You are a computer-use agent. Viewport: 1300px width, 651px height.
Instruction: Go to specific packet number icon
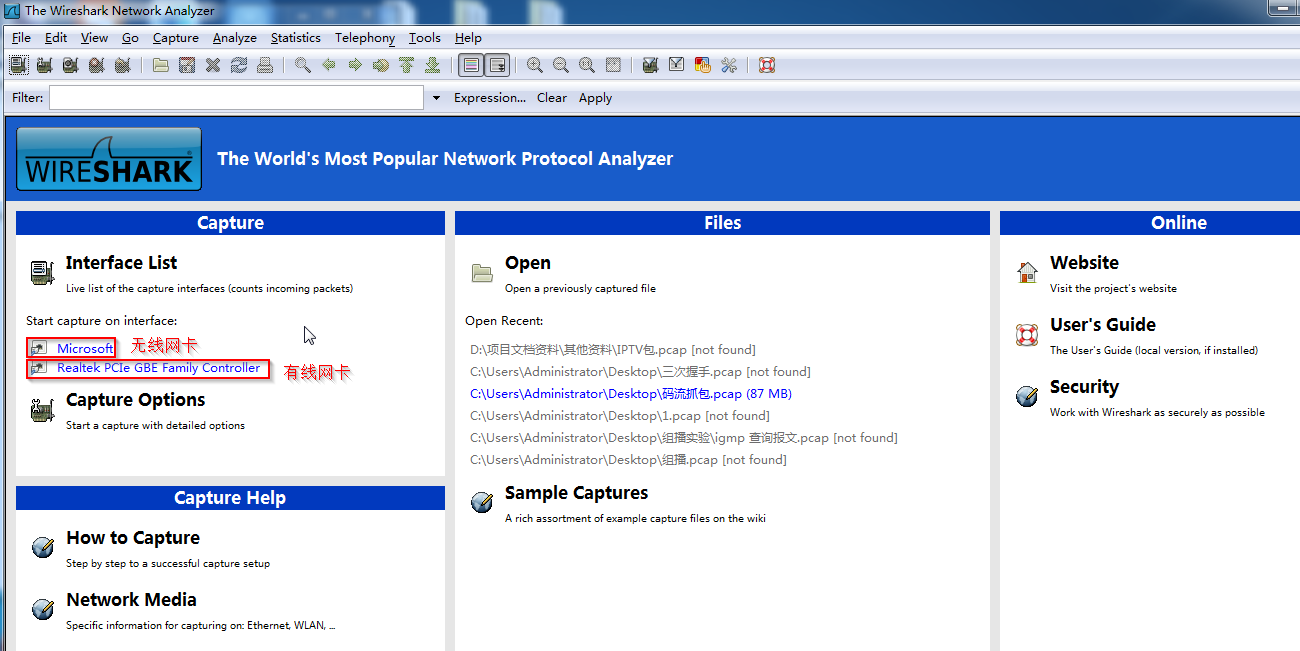pyautogui.click(x=381, y=65)
